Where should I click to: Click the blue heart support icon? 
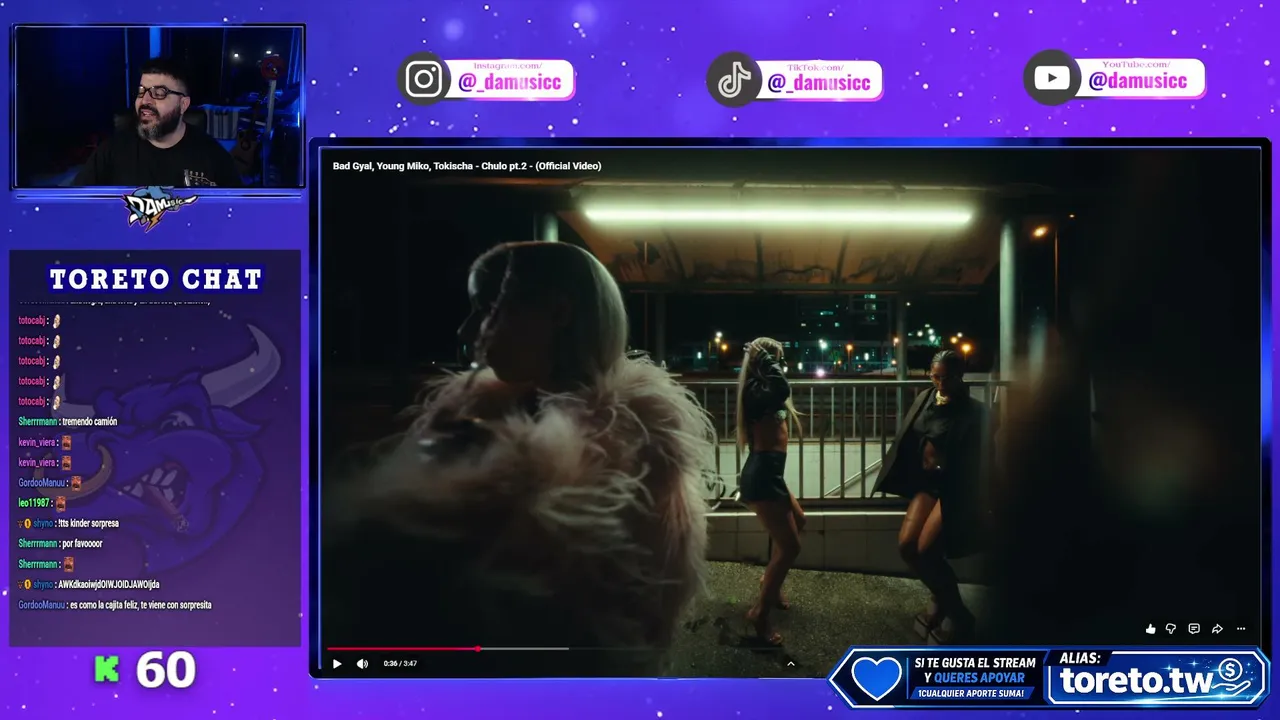click(x=876, y=678)
